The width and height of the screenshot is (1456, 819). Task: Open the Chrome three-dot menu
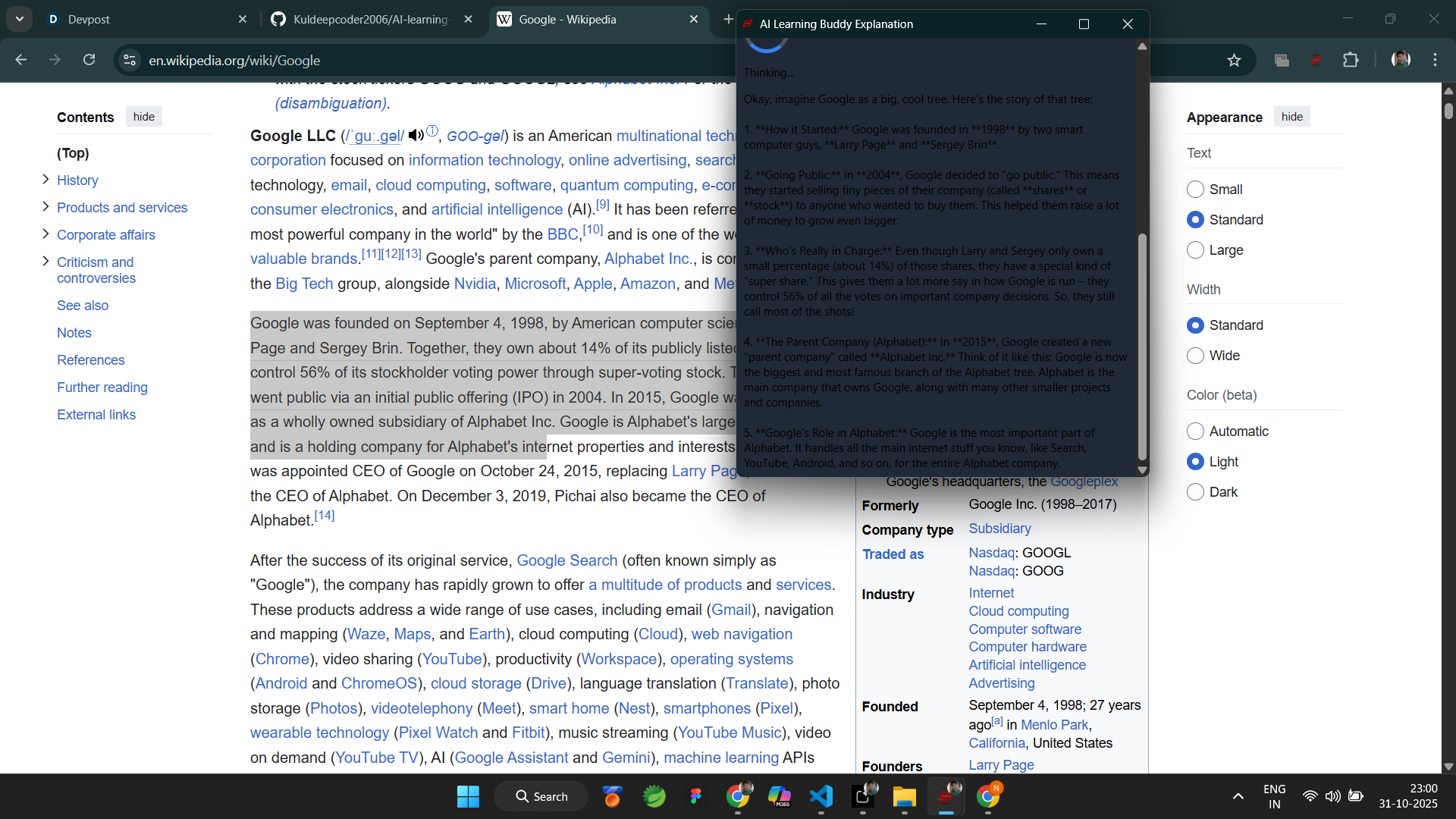[1435, 60]
